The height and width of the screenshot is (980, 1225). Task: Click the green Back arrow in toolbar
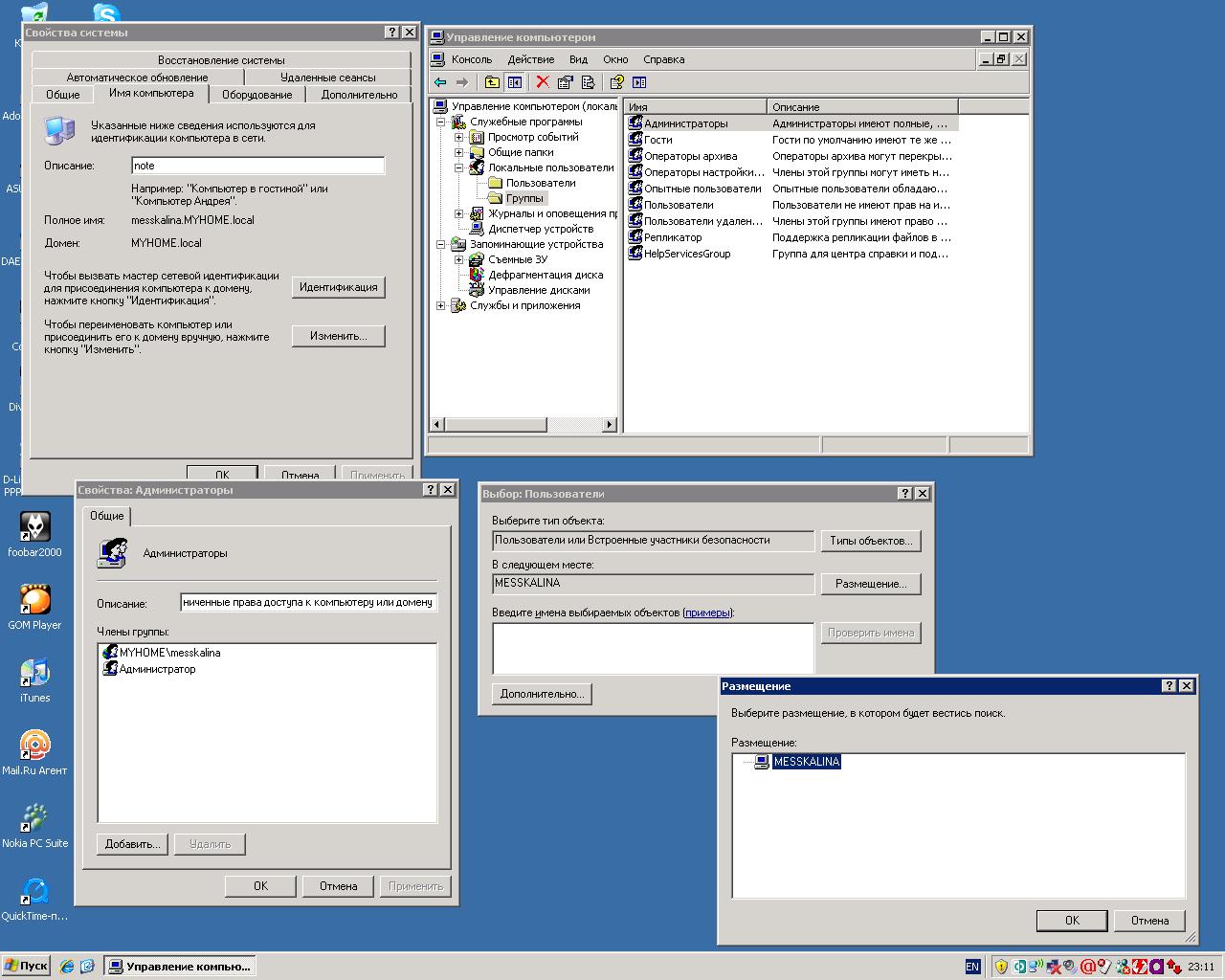point(440,82)
